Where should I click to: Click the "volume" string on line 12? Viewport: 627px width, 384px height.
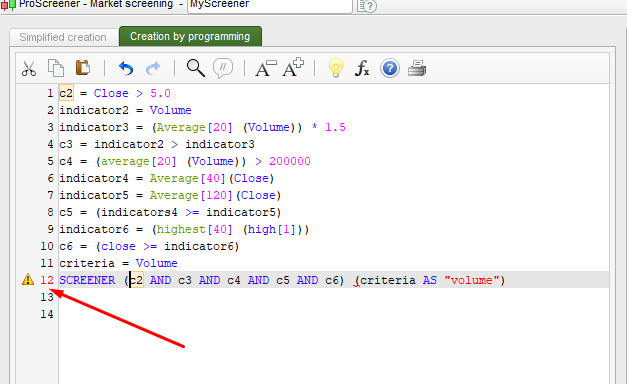471,280
